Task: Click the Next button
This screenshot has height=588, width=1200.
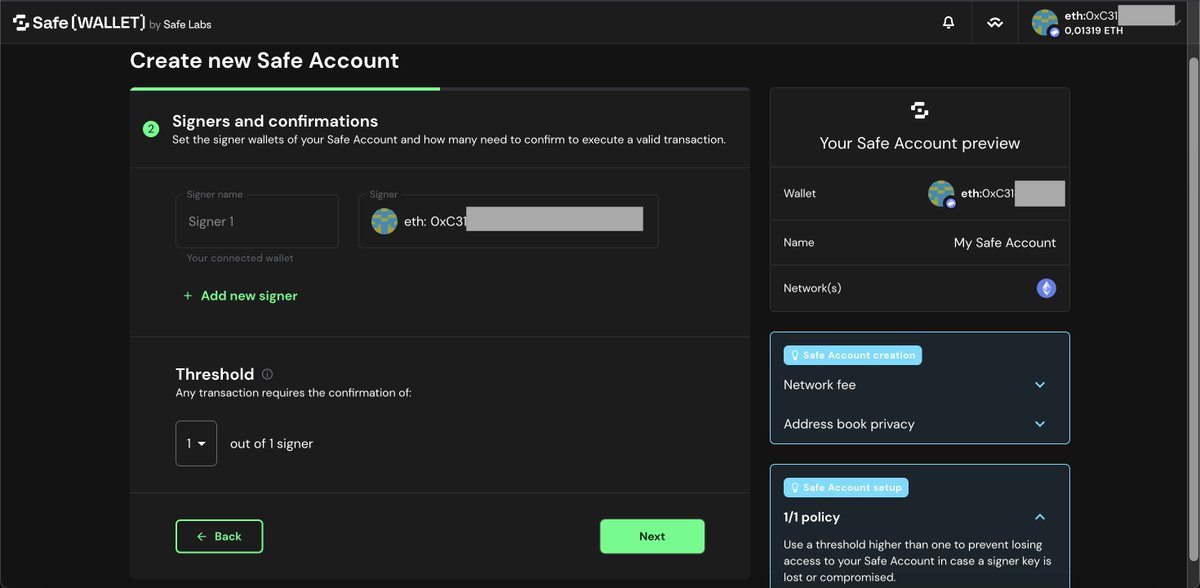Action: [652, 536]
